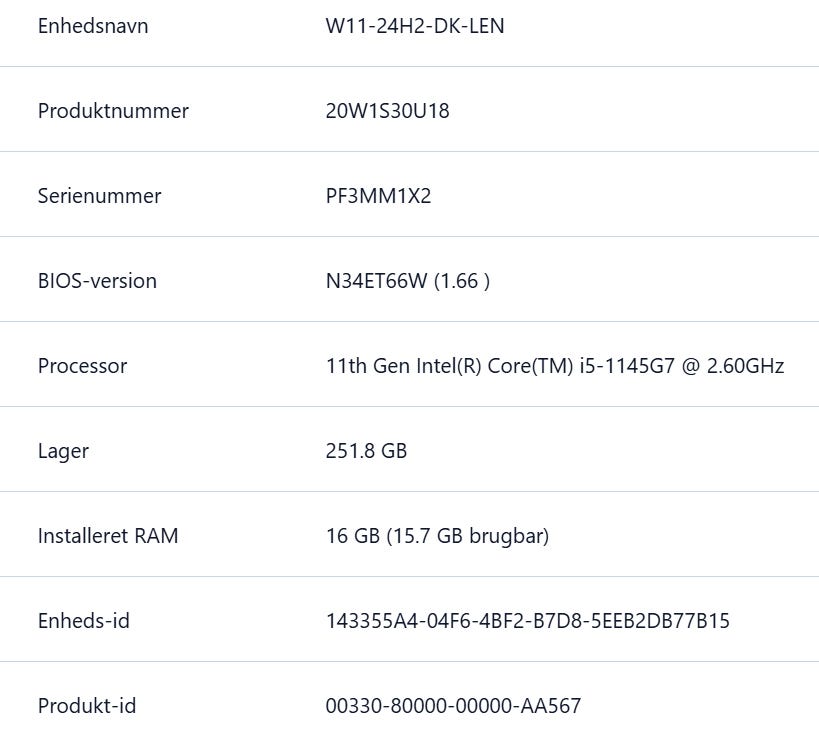The width and height of the screenshot is (819, 742).
Task: Click the Enheds-id label
Action: (84, 621)
